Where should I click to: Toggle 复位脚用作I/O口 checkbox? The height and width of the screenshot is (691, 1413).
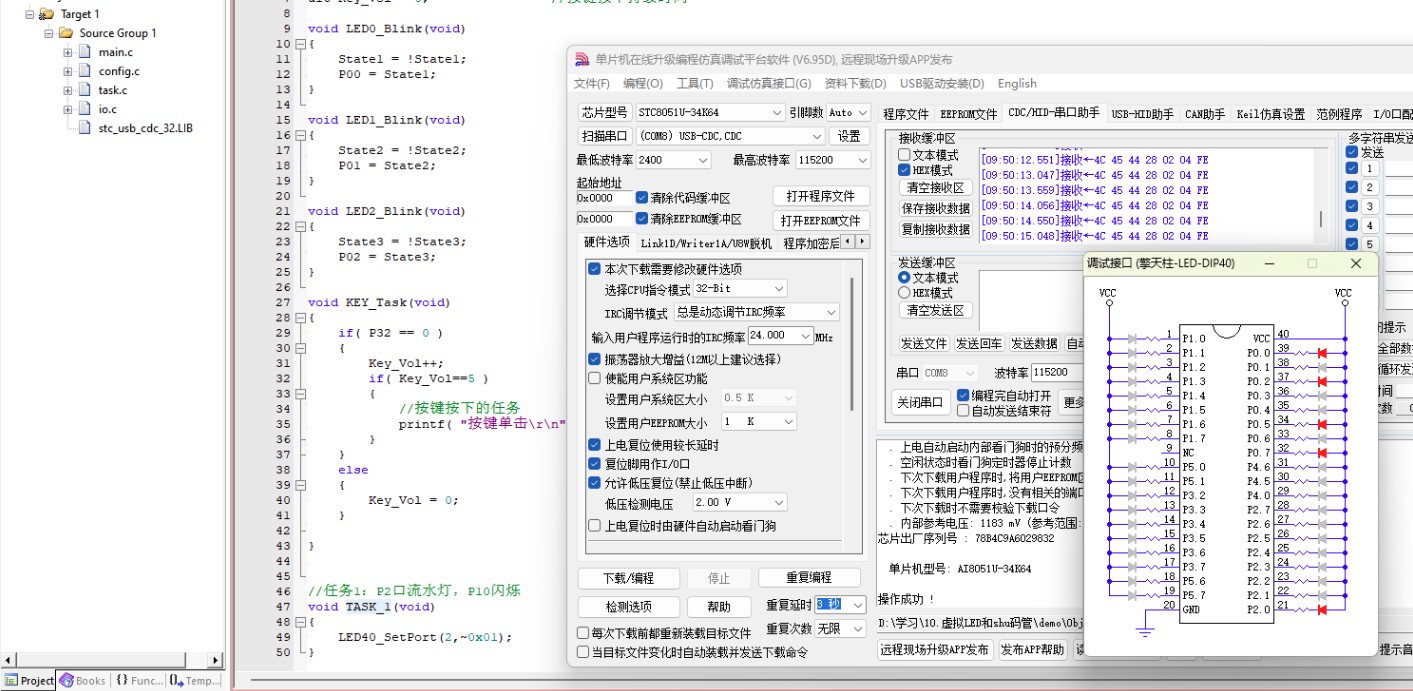tap(595, 464)
